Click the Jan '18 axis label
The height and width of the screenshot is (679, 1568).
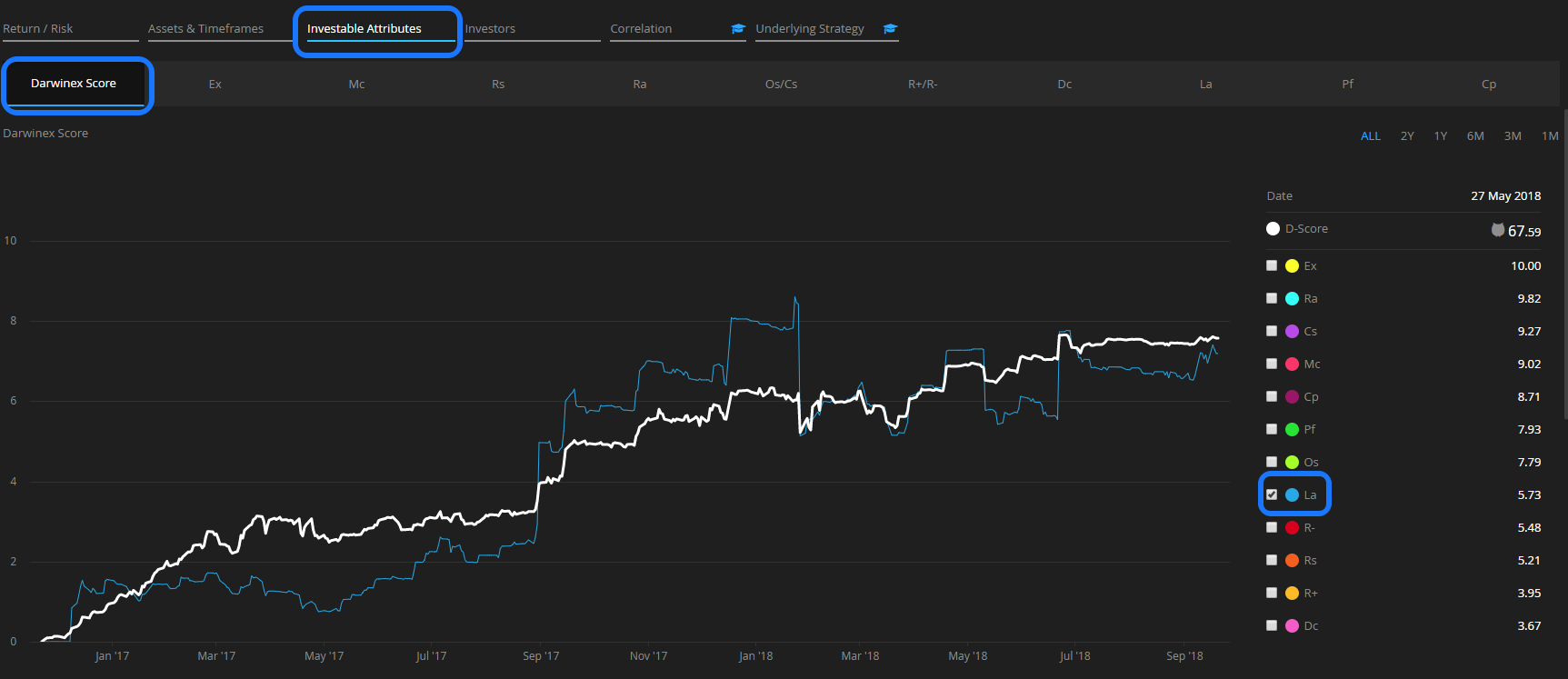coord(755,655)
